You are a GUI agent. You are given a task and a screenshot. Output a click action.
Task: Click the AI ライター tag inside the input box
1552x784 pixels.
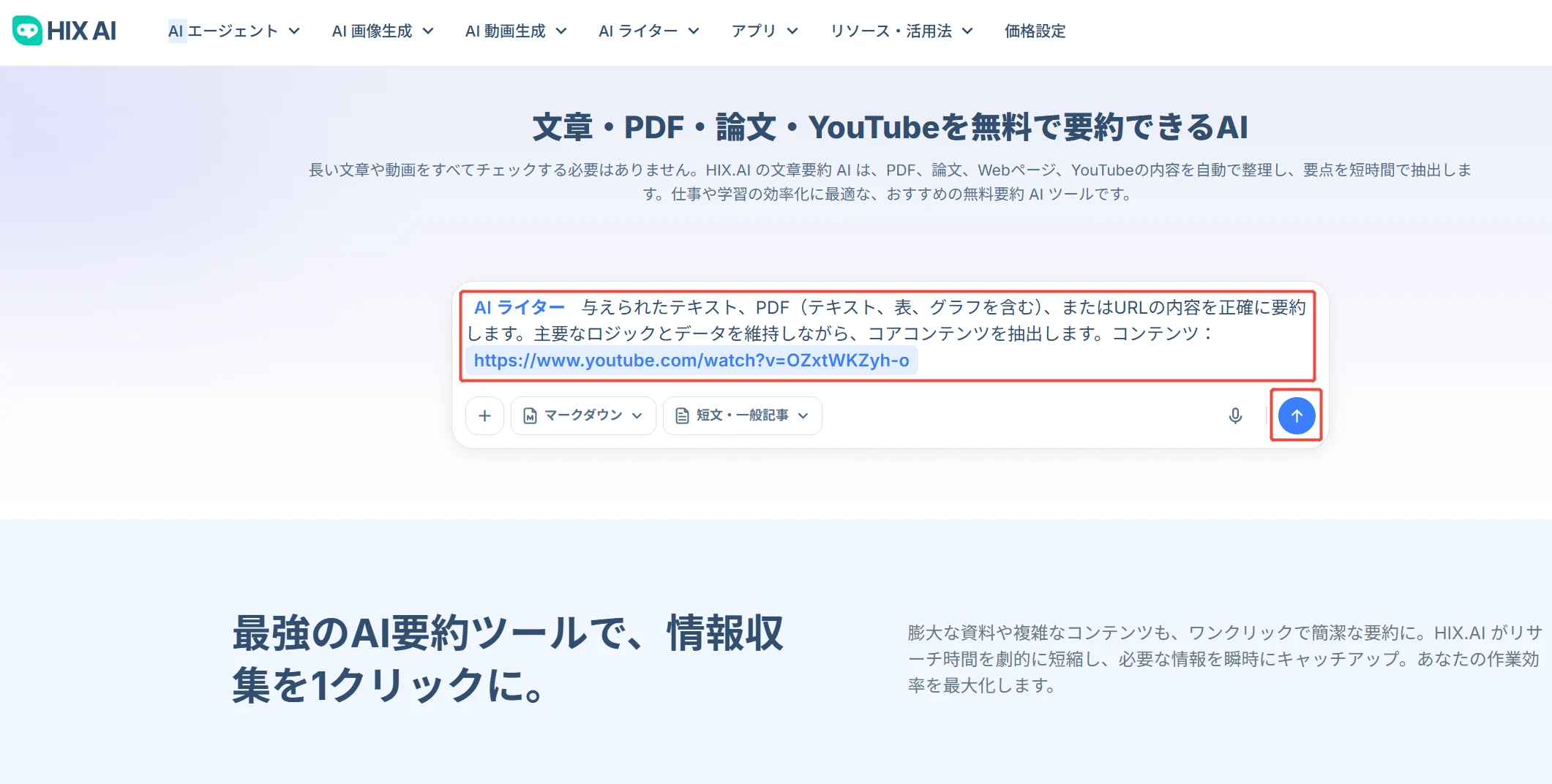point(519,307)
